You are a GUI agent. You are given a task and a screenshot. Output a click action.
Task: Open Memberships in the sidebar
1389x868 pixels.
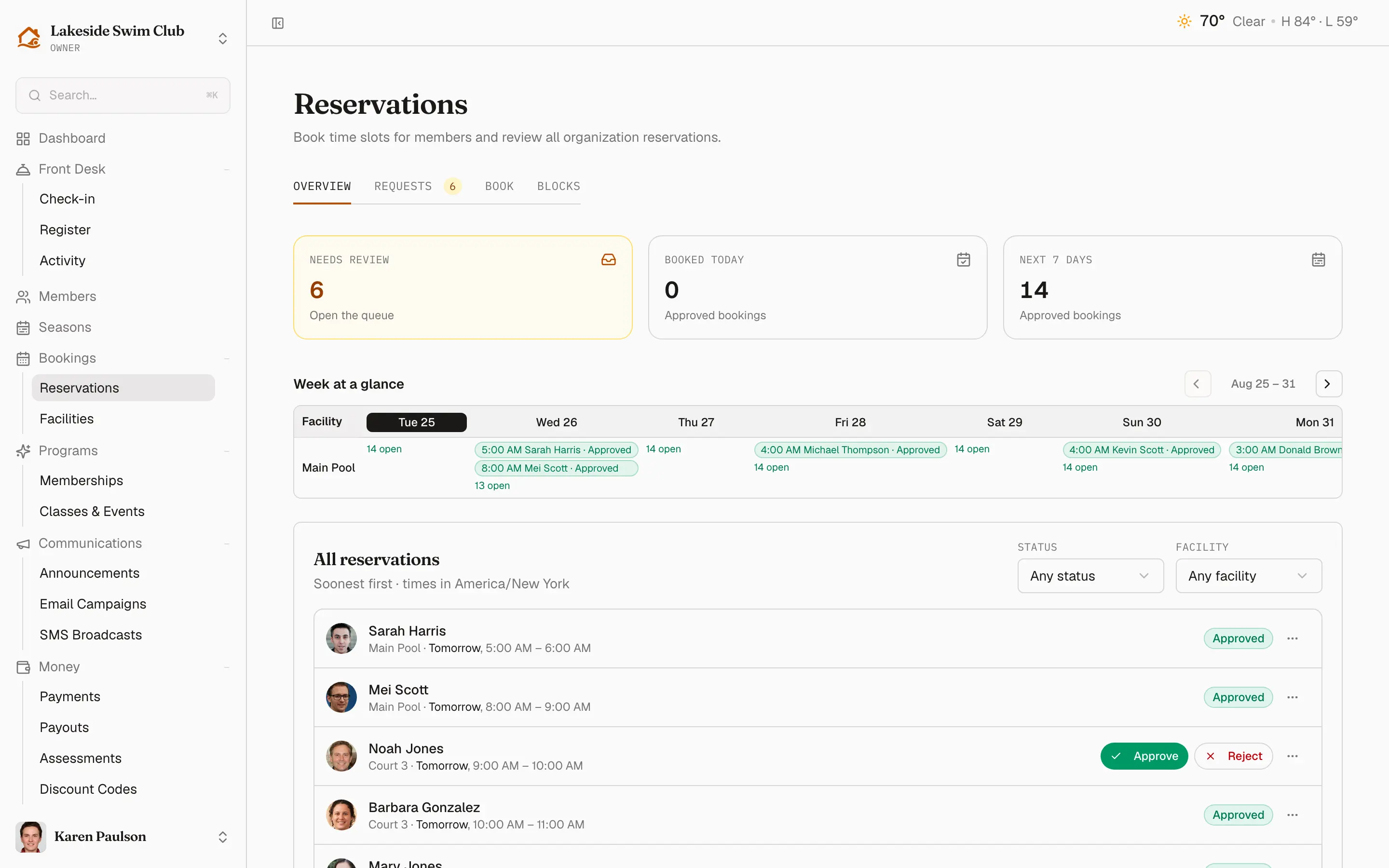point(82,481)
